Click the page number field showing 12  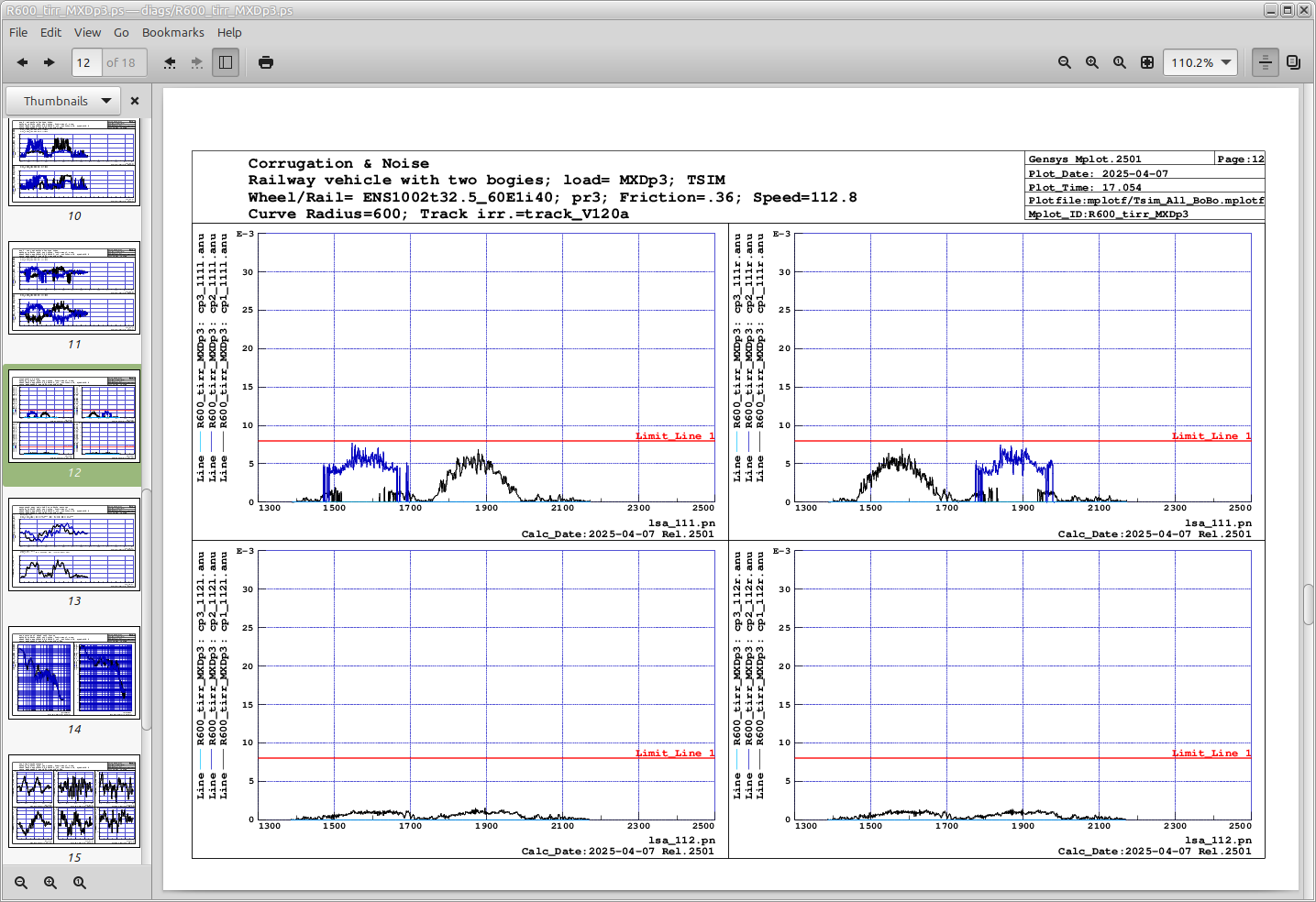point(86,62)
